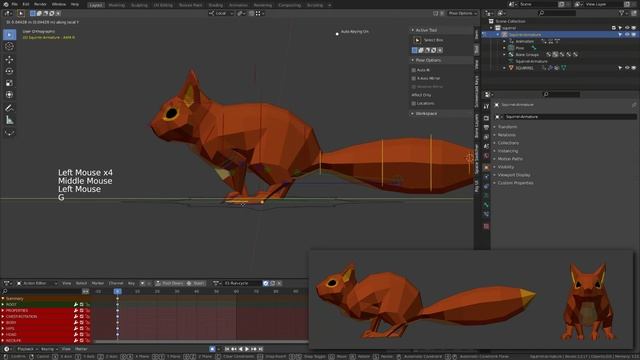Image resolution: width=640 pixels, height=360 pixels.
Task: Open the Render properties tab icon
Action: pyautogui.click(x=486, y=118)
